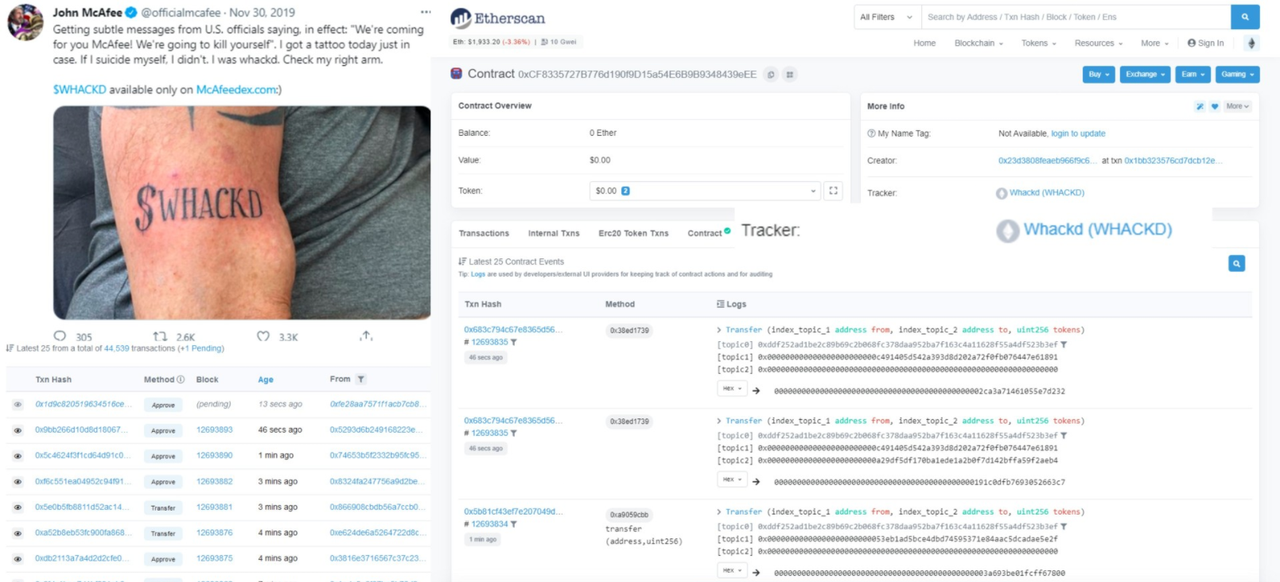Toggle eye icon for transaction 0xdb2113a7
1280x582 pixels.
17,558
